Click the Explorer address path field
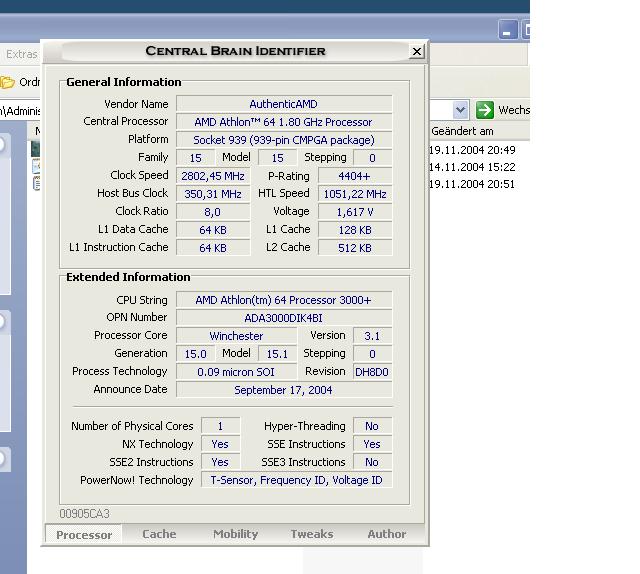This screenshot has height=574, width=640. pyautogui.click(x=20, y=111)
